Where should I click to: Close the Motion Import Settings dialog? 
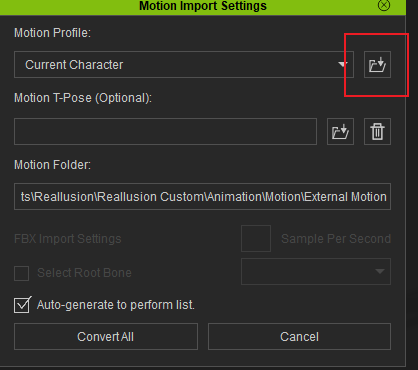coord(384,5)
